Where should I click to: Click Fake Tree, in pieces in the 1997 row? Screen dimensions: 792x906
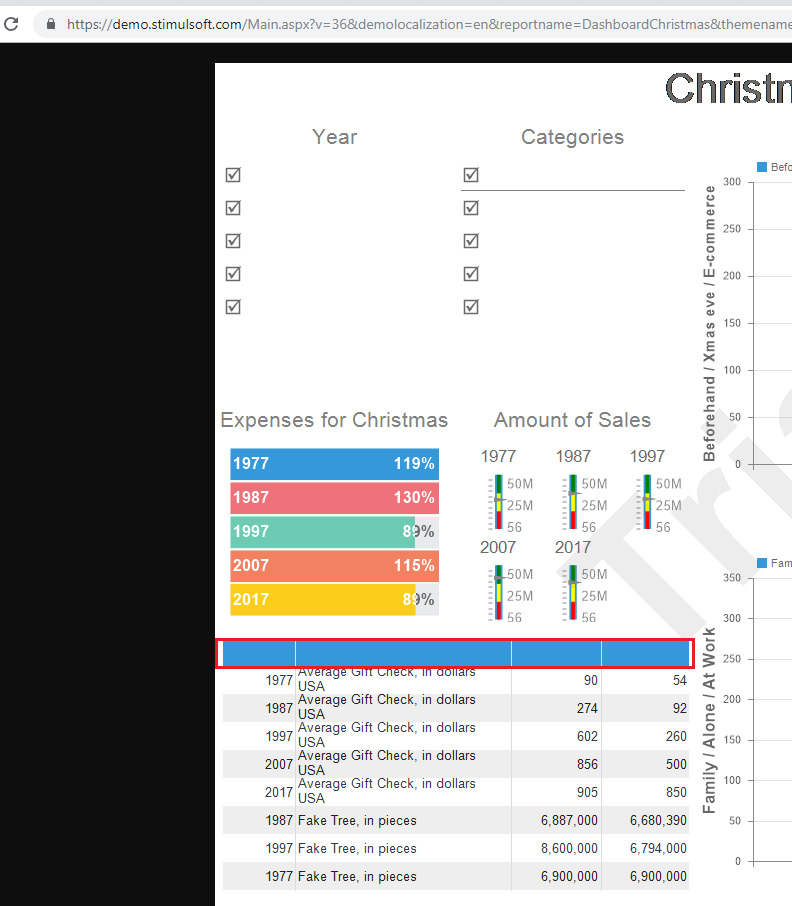tap(357, 848)
